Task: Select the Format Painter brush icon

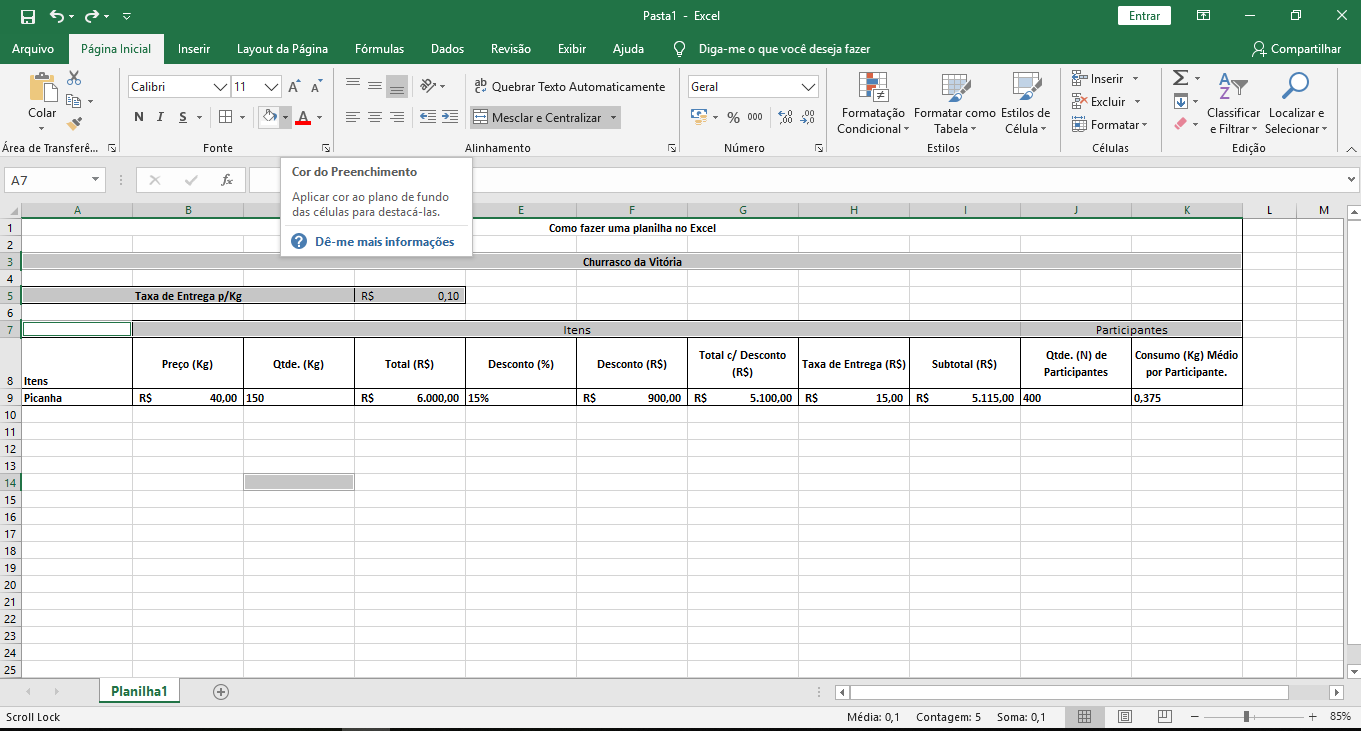Action: [74, 124]
